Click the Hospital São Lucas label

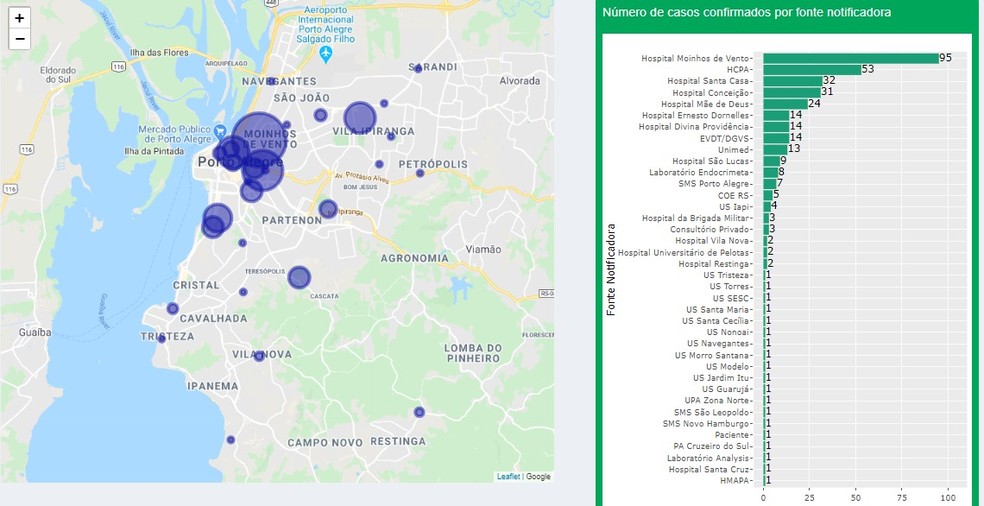[x=710, y=161]
